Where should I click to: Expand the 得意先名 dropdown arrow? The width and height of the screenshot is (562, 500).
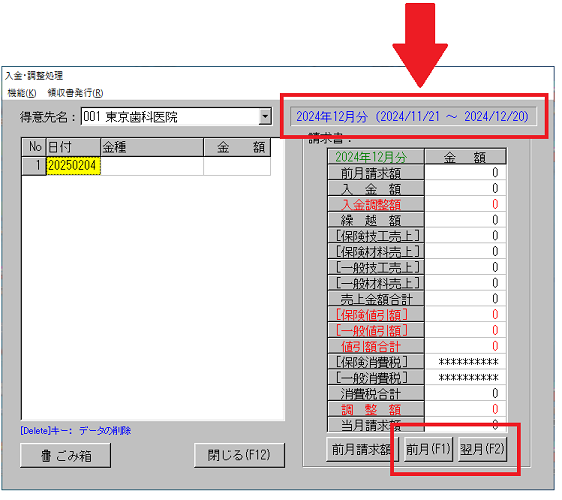[x=265, y=117]
